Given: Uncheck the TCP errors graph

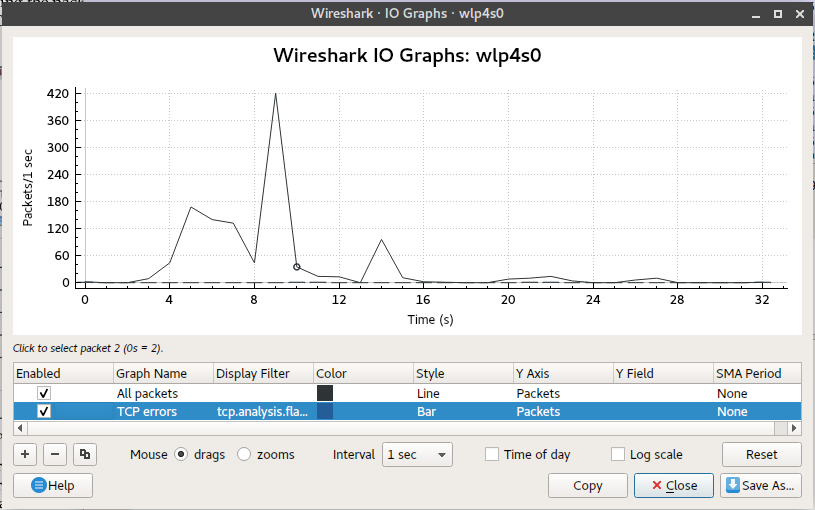Looking at the screenshot, I should point(44,411).
